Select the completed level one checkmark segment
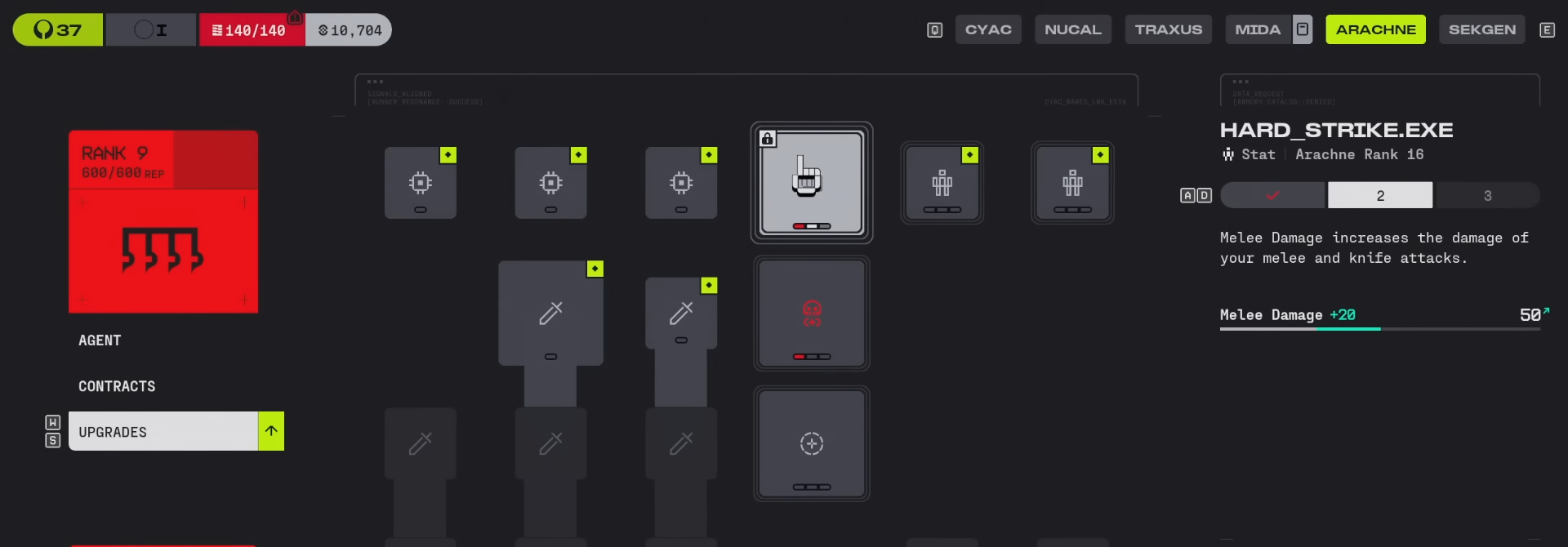The height and width of the screenshot is (547, 1568). [x=1272, y=195]
